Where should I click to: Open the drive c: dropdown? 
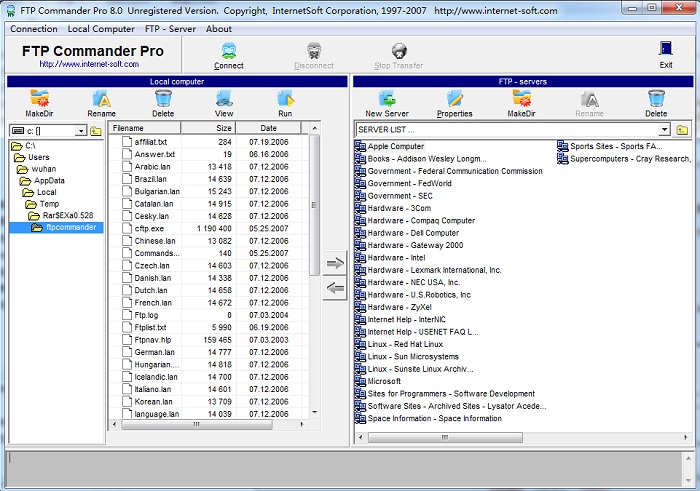click(80, 131)
